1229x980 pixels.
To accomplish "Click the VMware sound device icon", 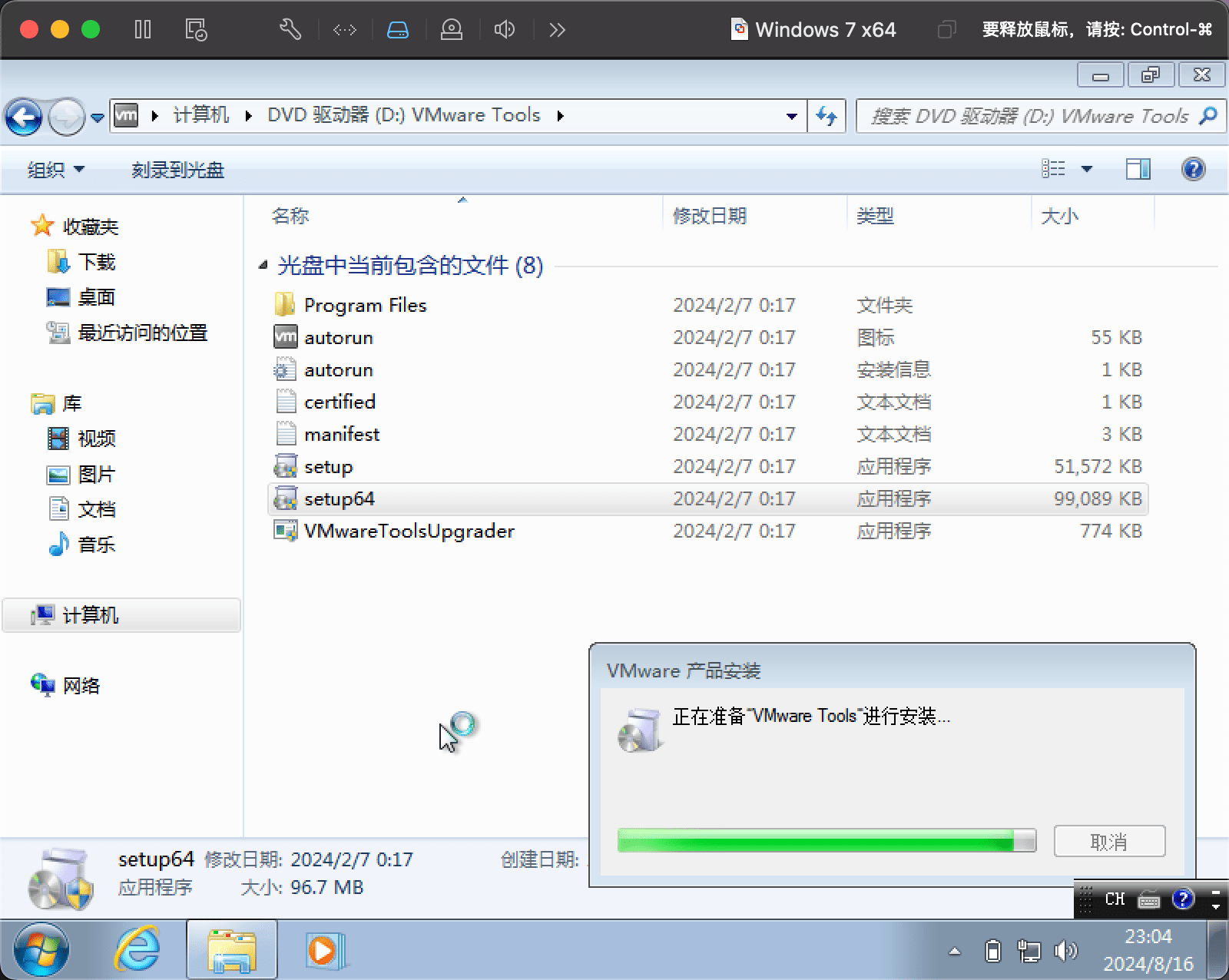I will pos(505,30).
